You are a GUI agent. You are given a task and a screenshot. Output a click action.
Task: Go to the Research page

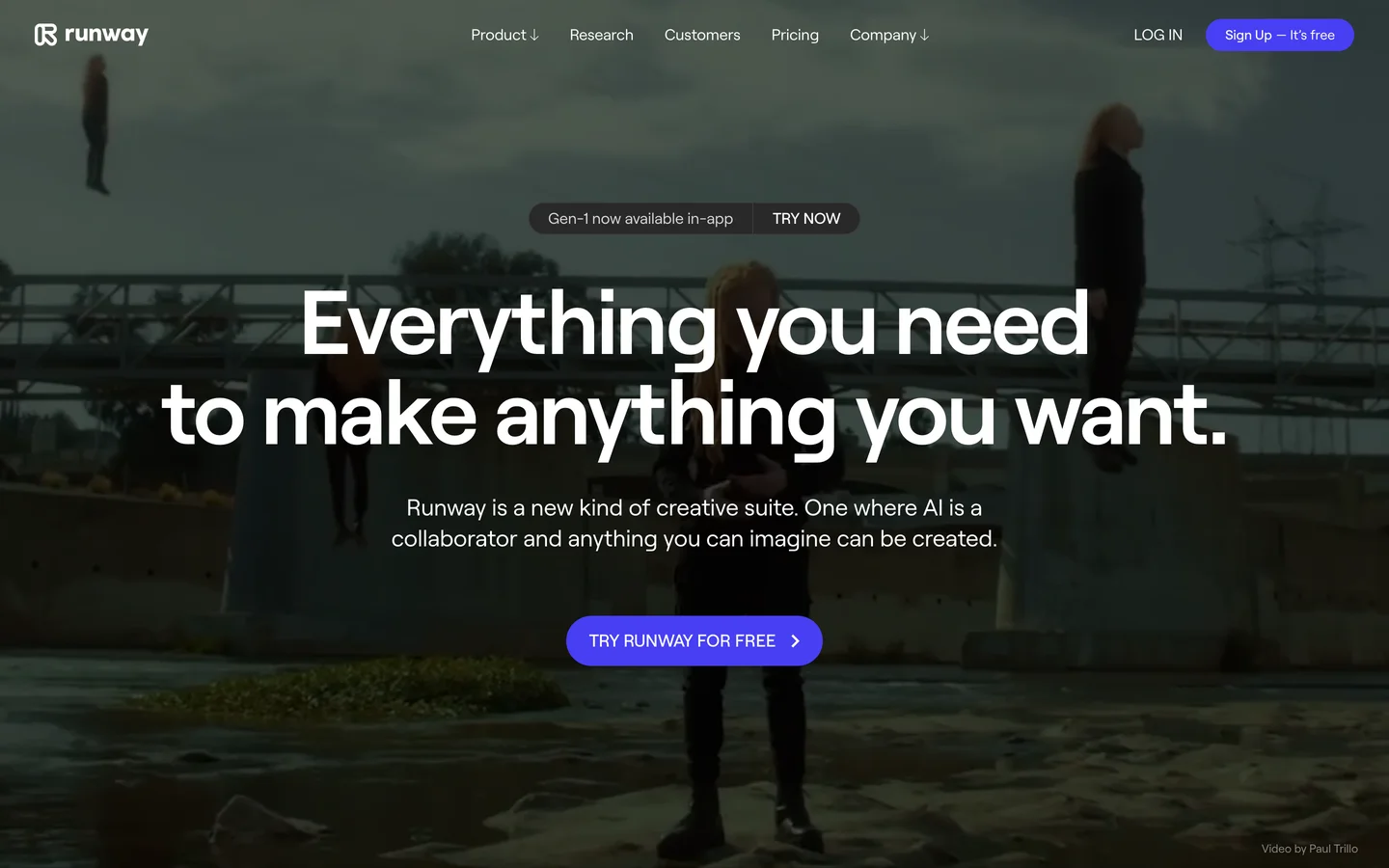[x=601, y=35]
